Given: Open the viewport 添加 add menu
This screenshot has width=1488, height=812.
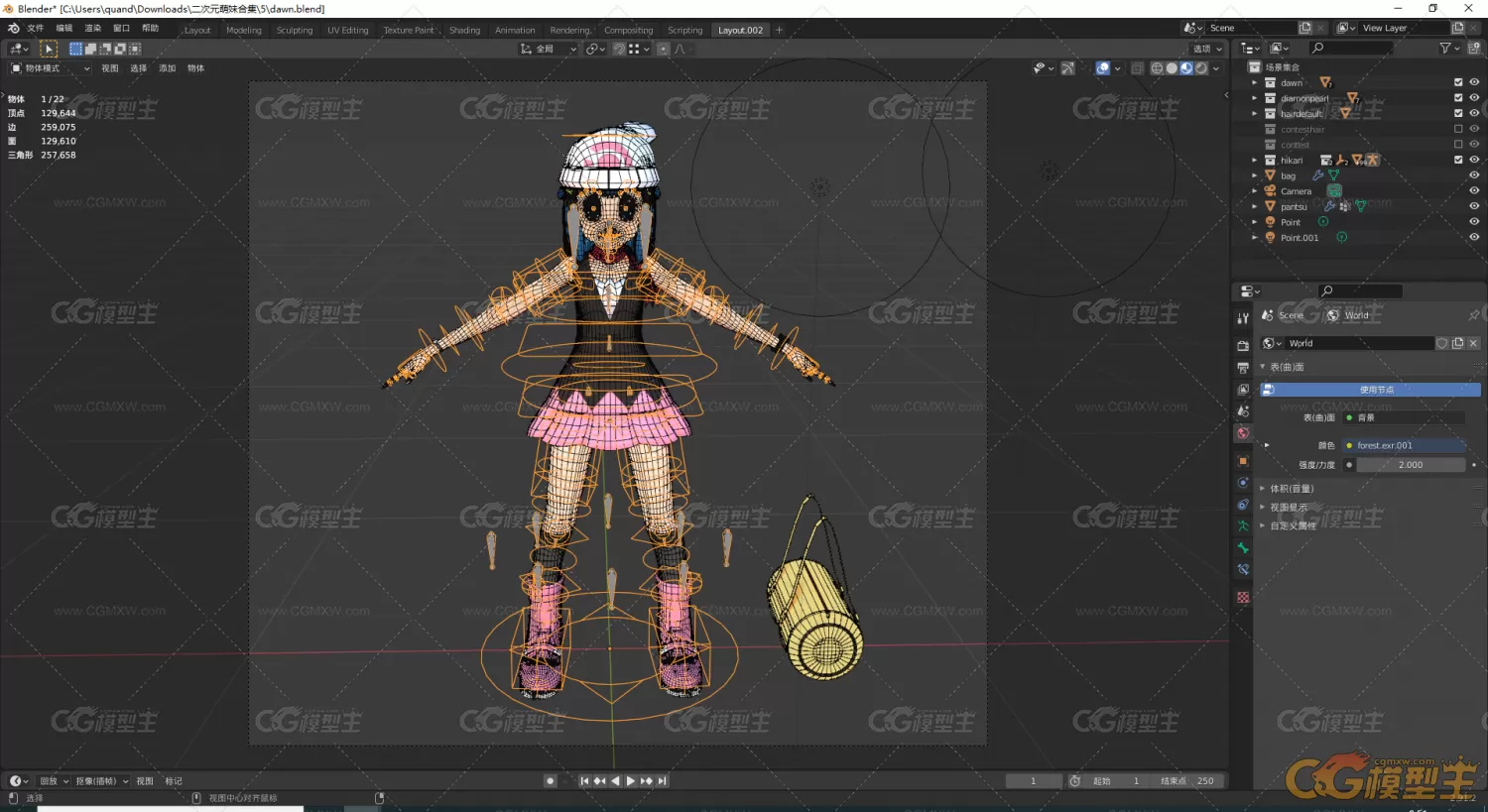Looking at the screenshot, I should click(x=168, y=68).
